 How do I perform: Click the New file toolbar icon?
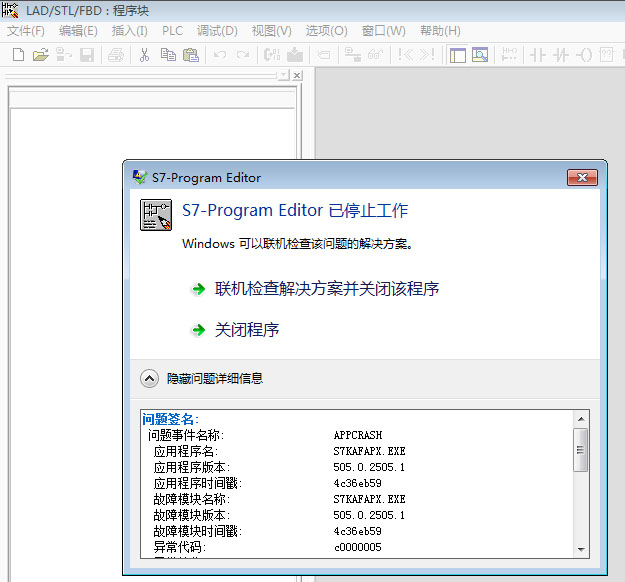point(18,55)
